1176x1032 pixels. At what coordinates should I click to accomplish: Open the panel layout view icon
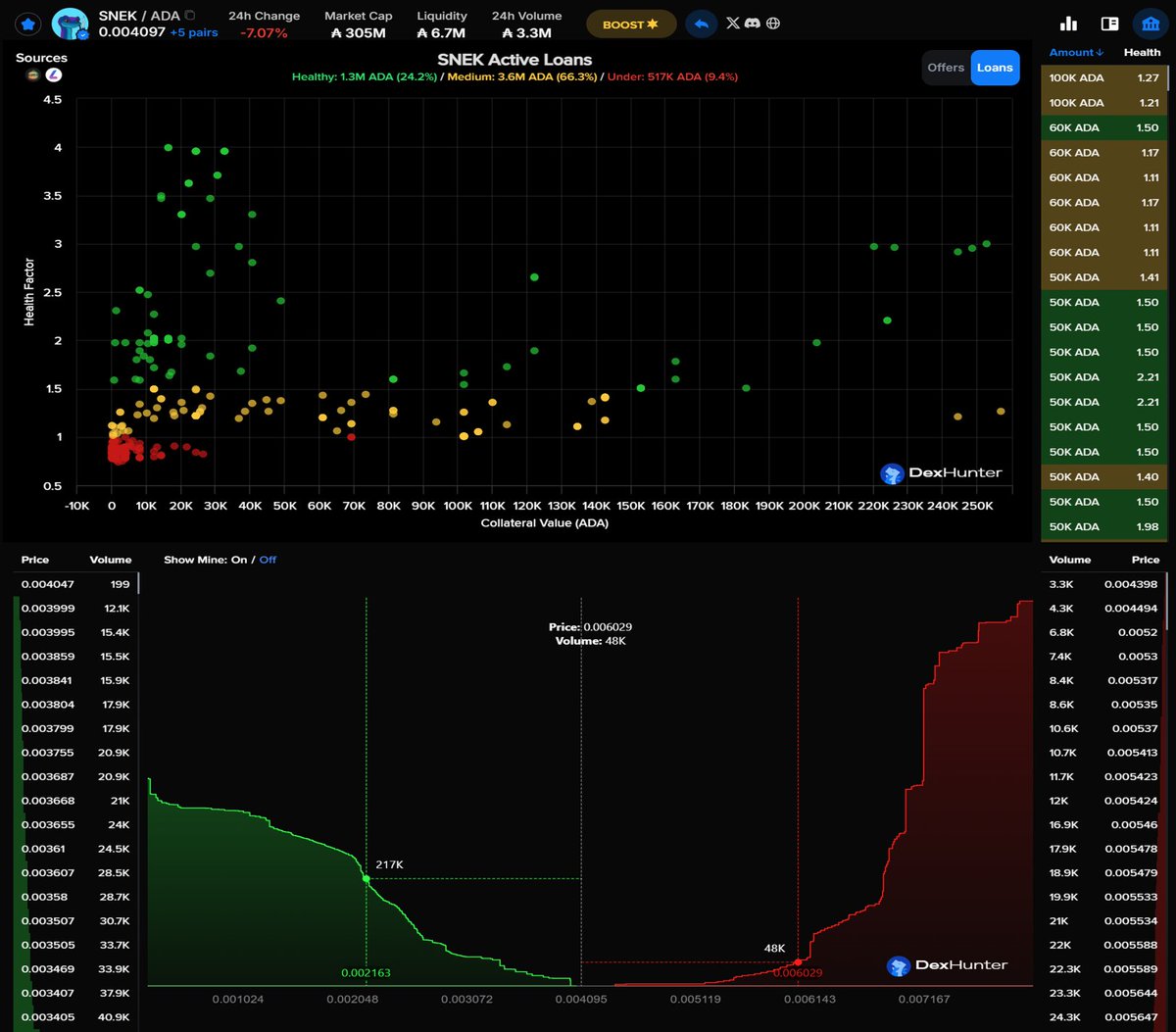1109,24
